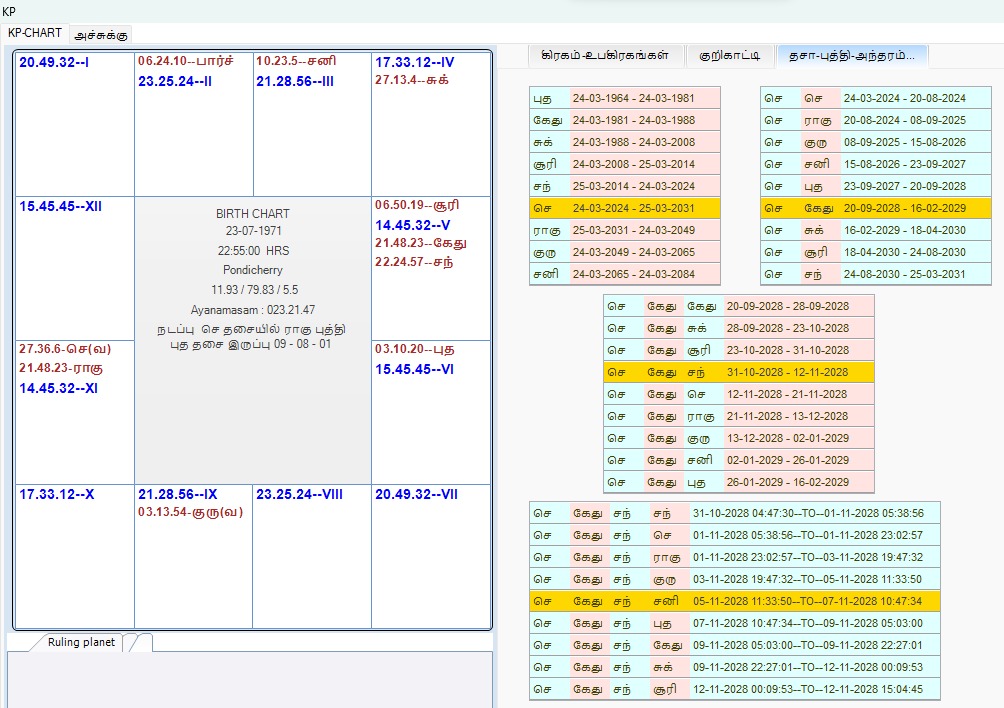Select antara row 12-11-2028 - 21-11-2028
1004x708 pixels.
point(739,394)
